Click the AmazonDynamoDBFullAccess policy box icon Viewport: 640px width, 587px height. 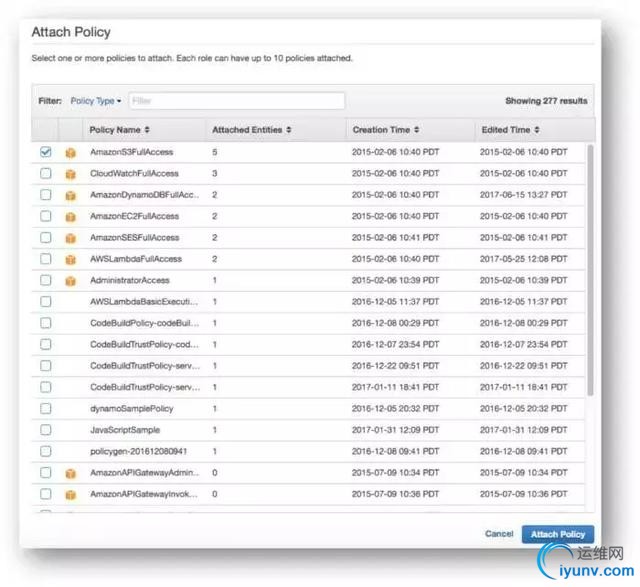click(70, 195)
